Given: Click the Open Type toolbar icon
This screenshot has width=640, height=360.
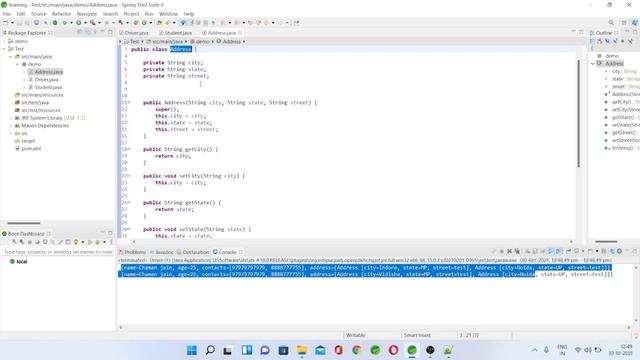Looking at the screenshot, I should point(159,23).
